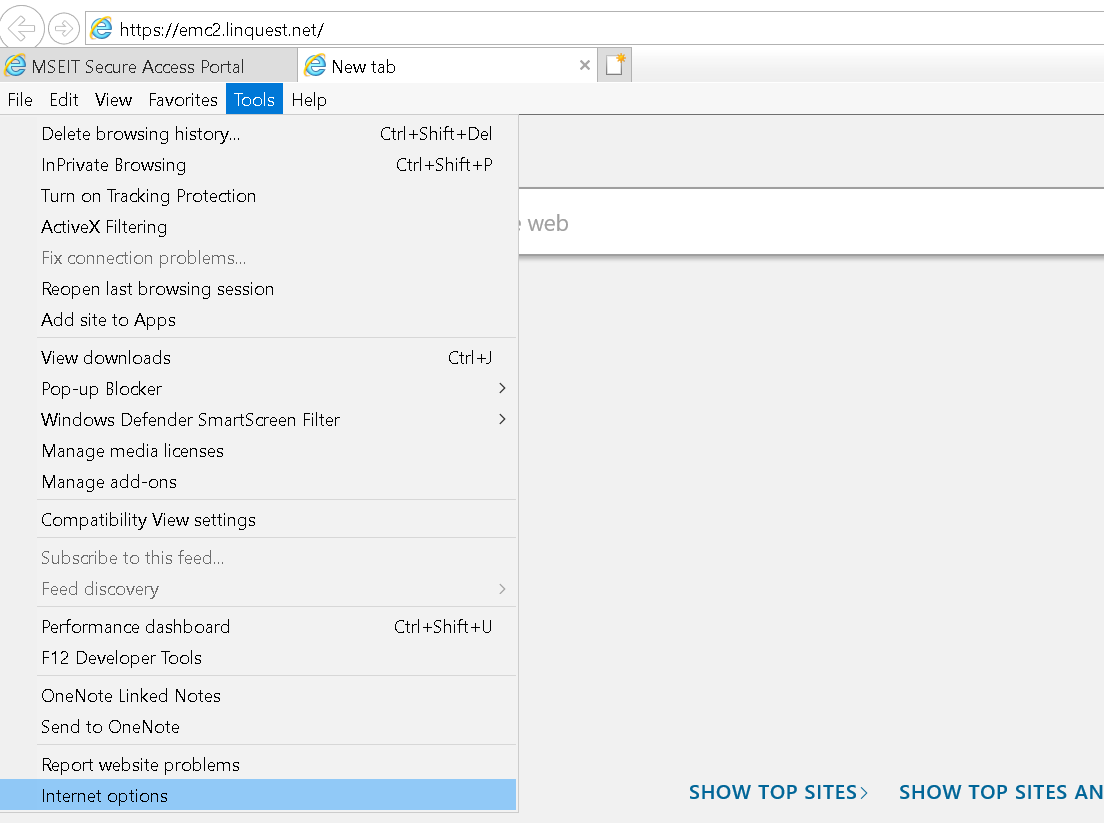The image size is (1104, 823).
Task: Choose Reopen last browsing session
Action: (258, 289)
